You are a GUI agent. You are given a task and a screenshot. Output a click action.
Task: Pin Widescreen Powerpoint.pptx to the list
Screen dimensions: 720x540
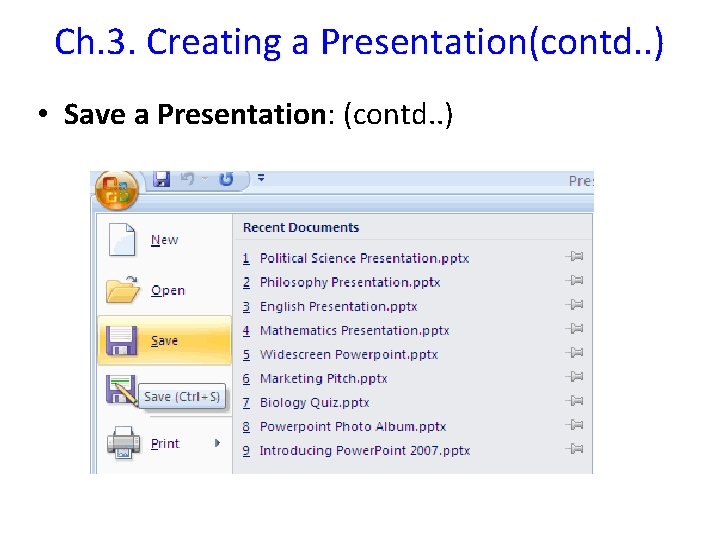tap(574, 353)
